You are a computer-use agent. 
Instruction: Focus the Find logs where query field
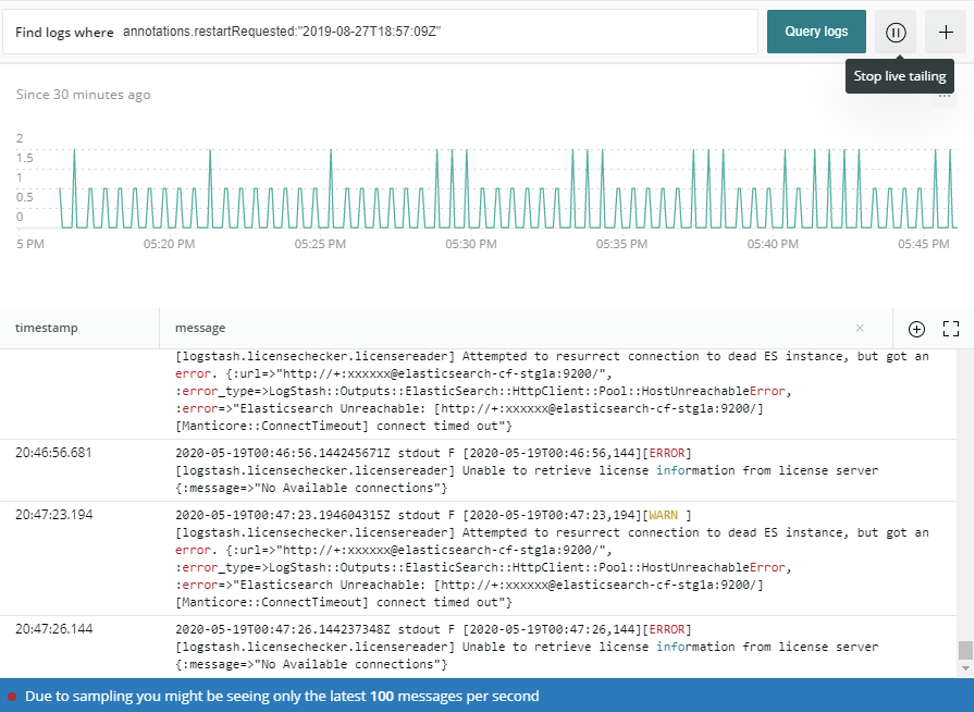pos(380,32)
